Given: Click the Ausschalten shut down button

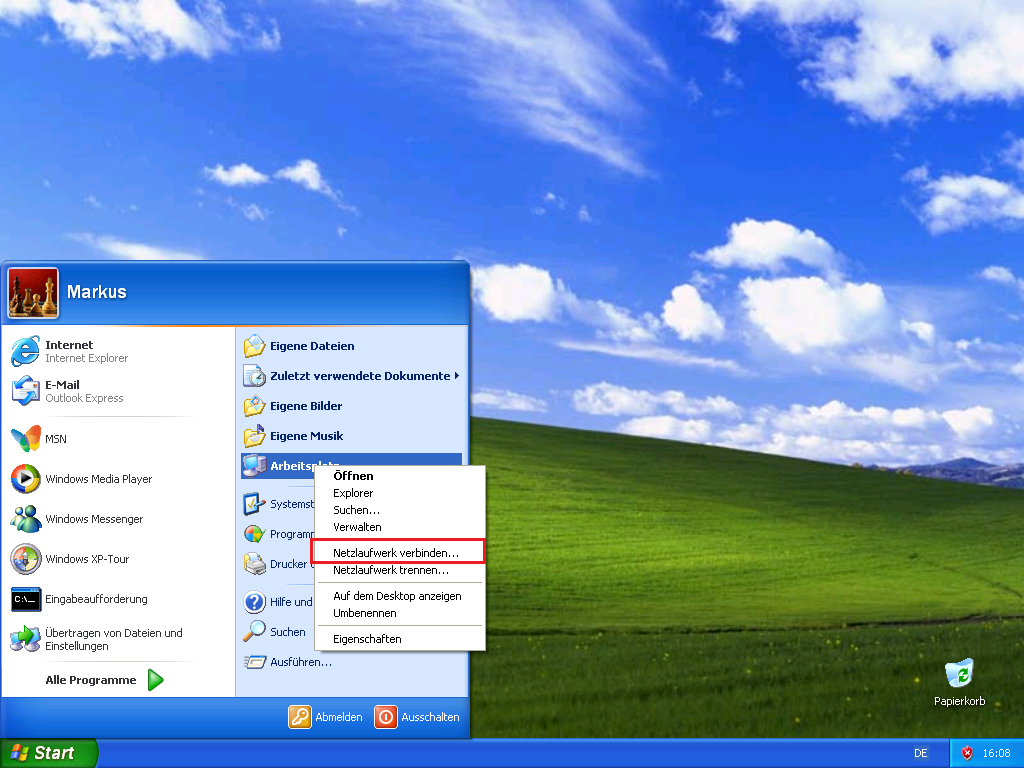Looking at the screenshot, I should tap(417, 717).
